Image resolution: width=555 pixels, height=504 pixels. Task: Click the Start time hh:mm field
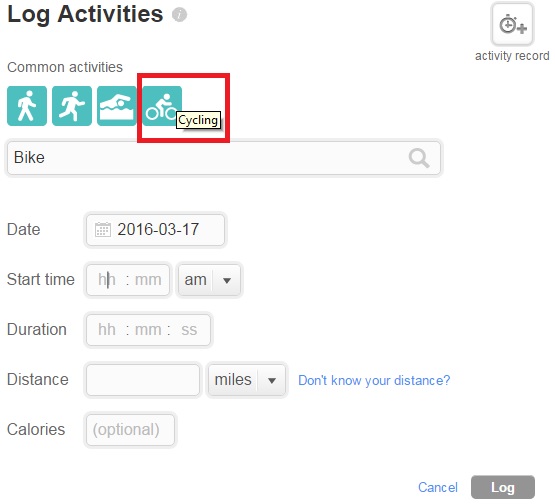point(128,280)
